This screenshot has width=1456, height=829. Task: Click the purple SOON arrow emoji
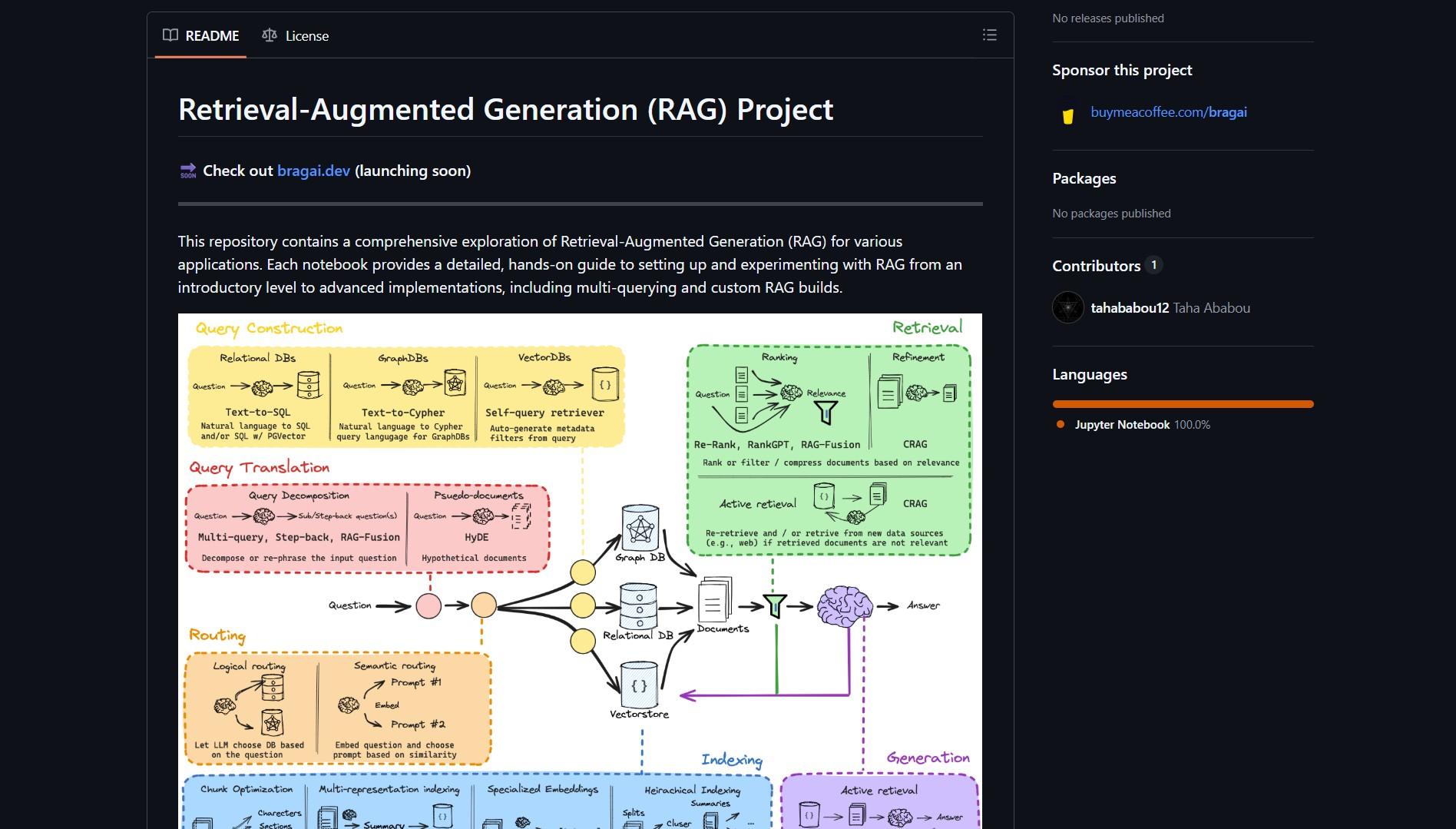point(187,171)
